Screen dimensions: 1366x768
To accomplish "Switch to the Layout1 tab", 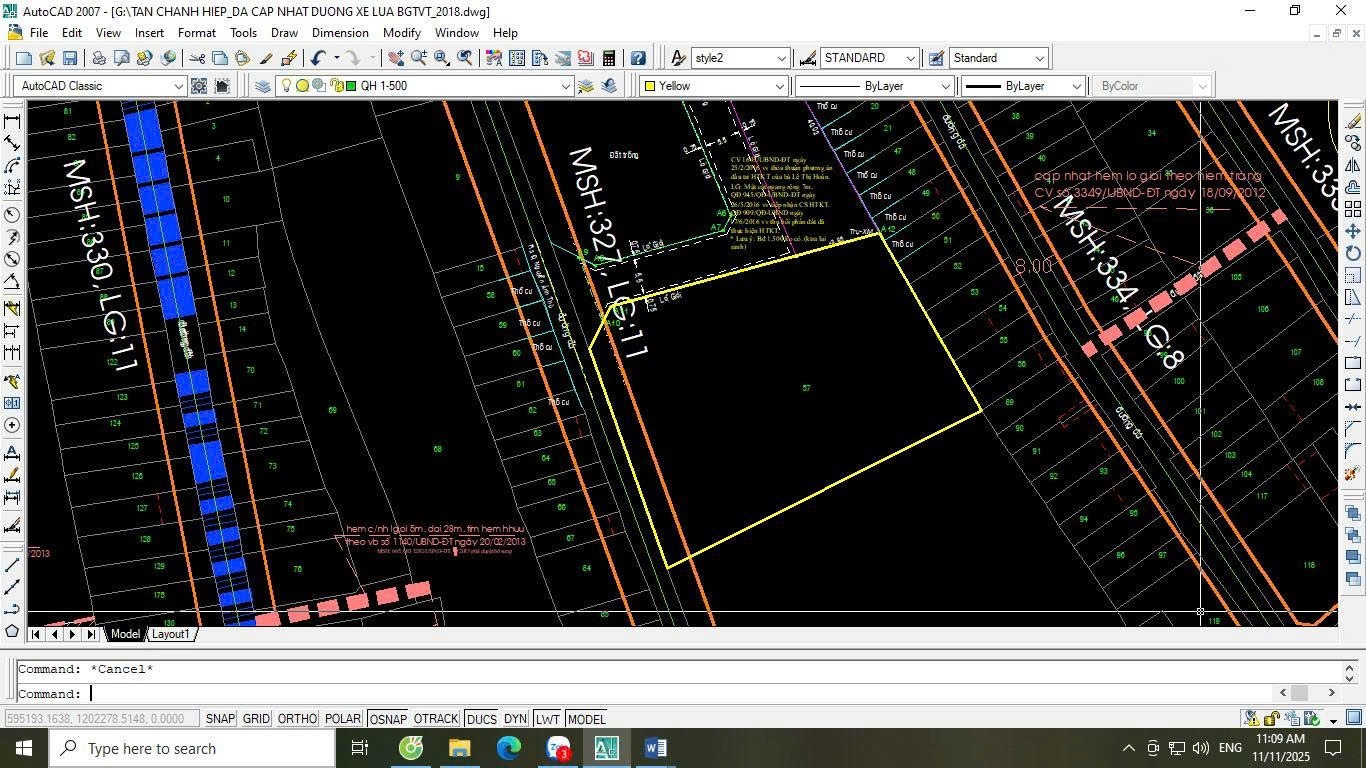I will 170,634.
